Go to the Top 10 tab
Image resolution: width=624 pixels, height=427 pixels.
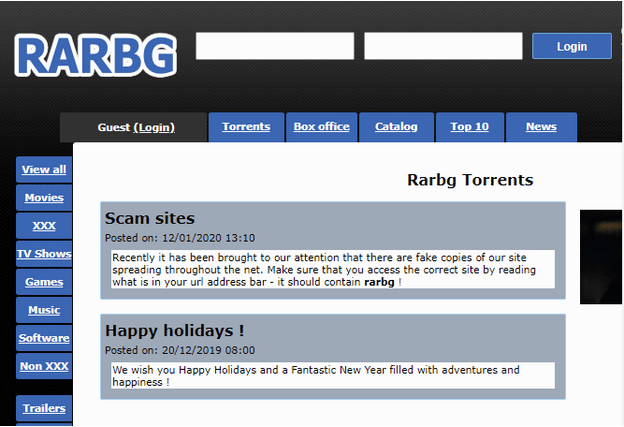pyautogui.click(x=470, y=127)
